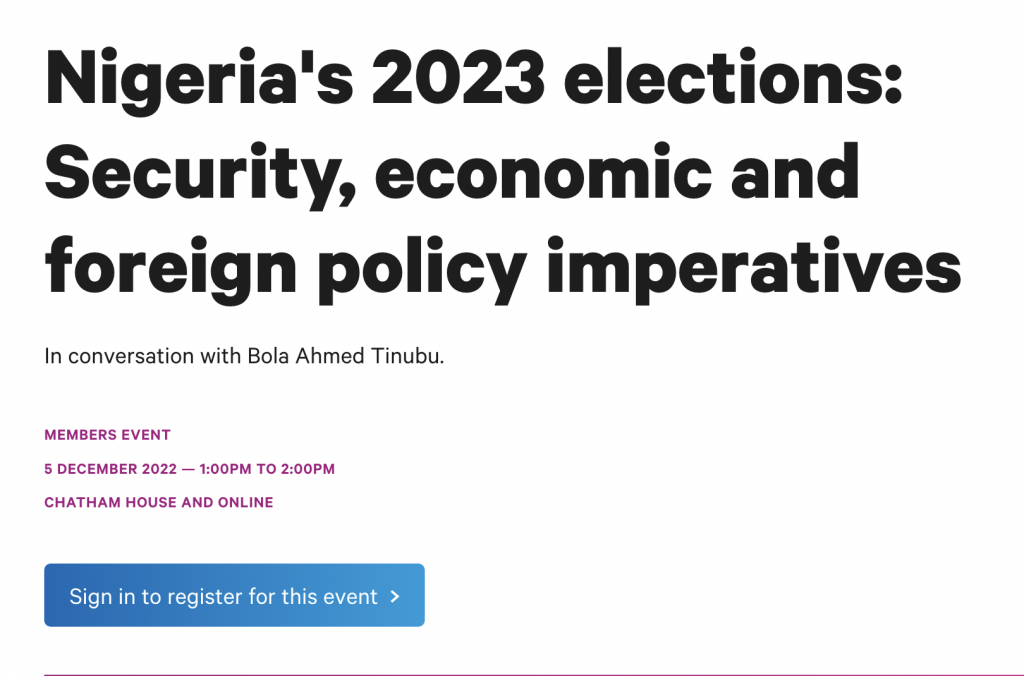This screenshot has width=1024, height=676.
Task: Click the word 'and' ending the second headline line
Action: (795, 171)
